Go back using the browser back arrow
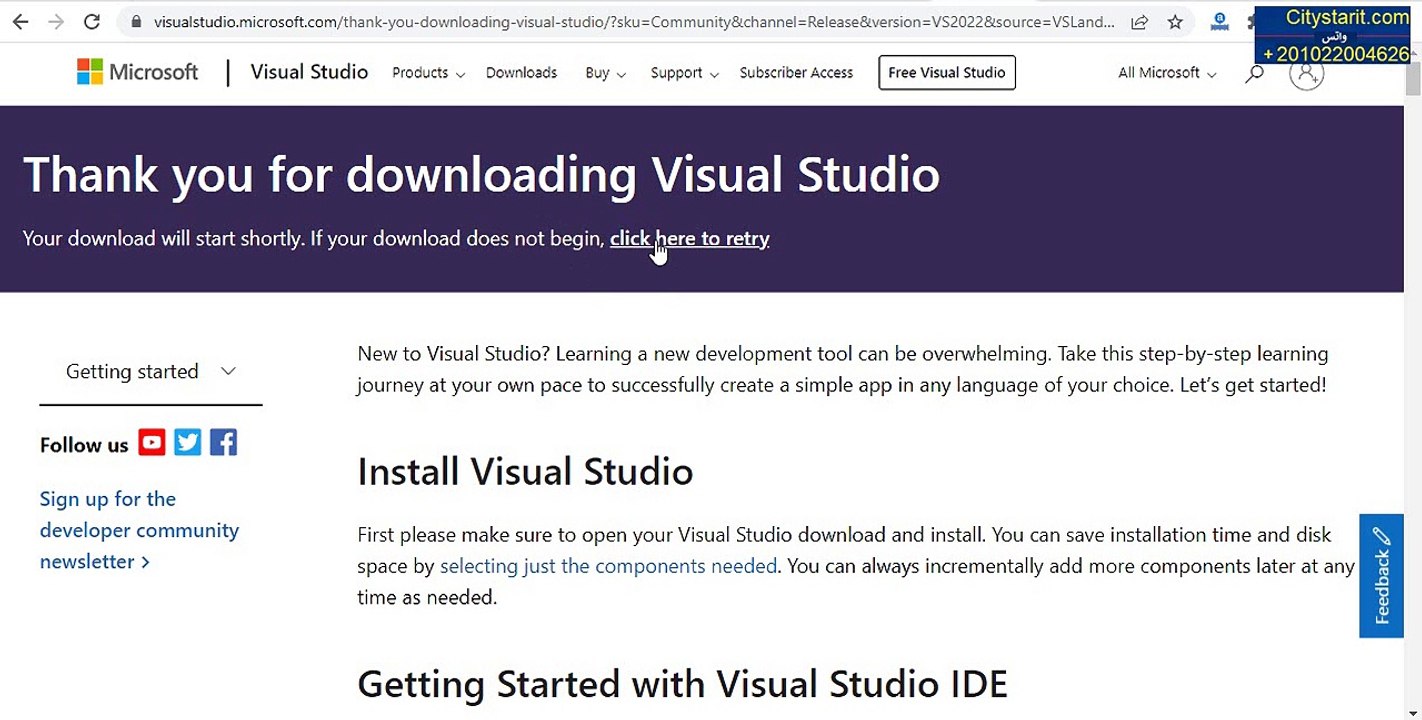This screenshot has width=1422, height=720. 20,21
